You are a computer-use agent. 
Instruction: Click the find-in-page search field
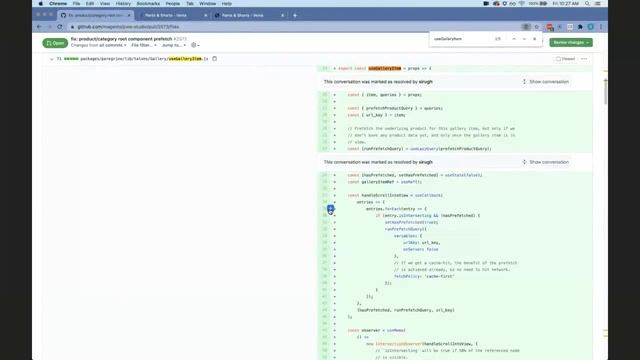point(460,39)
